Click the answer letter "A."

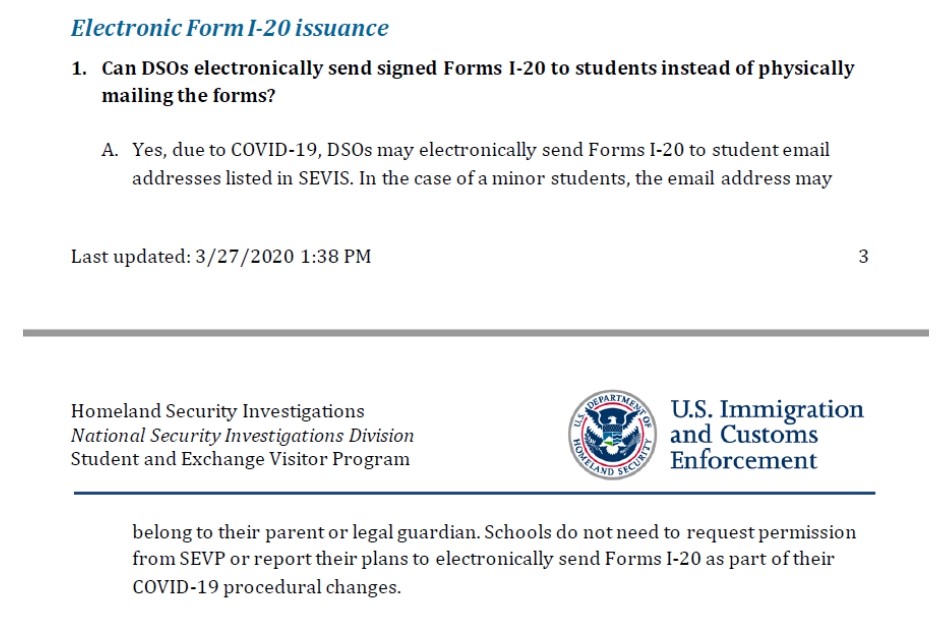(110, 151)
